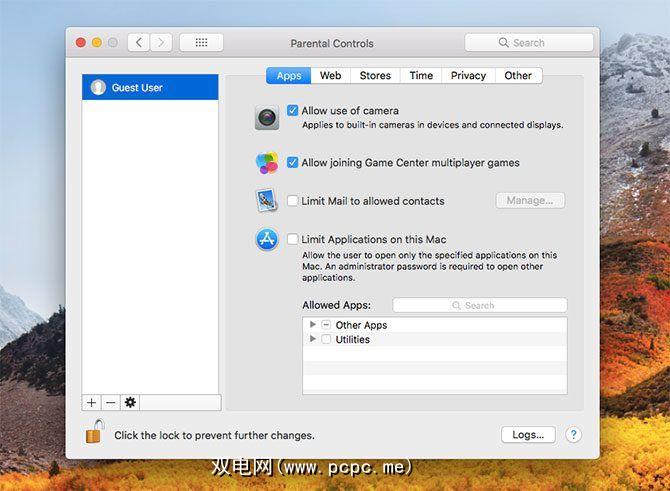The width and height of the screenshot is (670, 491).
Task: Open help with the question mark button
Action: coord(573,435)
